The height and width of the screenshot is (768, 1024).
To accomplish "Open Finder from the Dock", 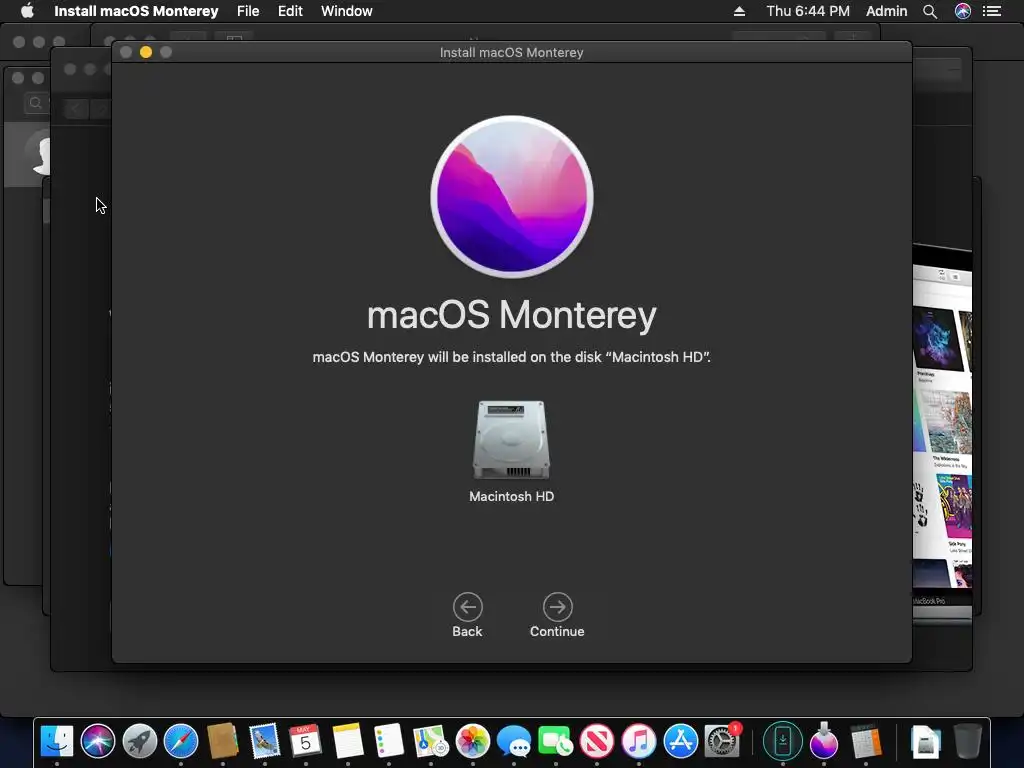I will [x=57, y=741].
